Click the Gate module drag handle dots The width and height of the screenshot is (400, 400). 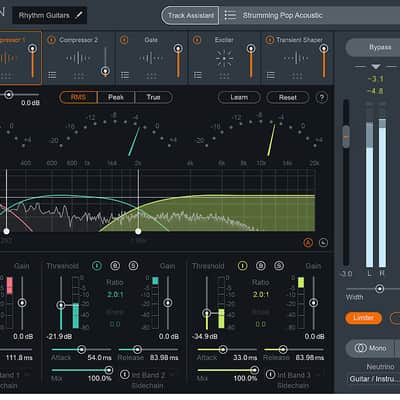[151, 76]
